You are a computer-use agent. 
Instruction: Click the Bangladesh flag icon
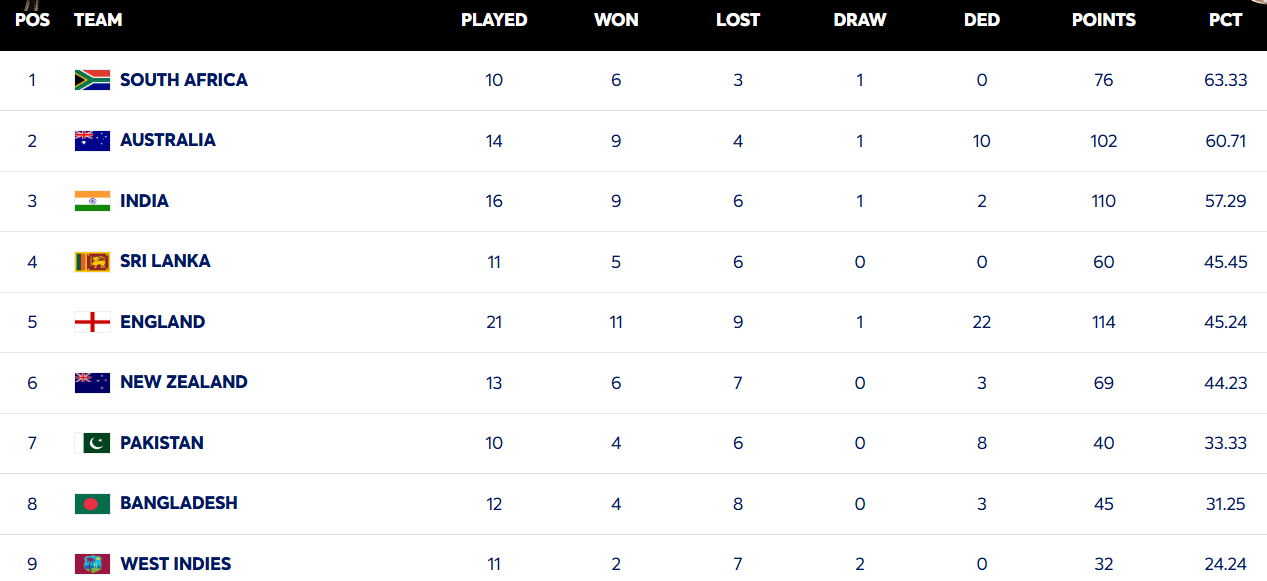click(x=92, y=503)
